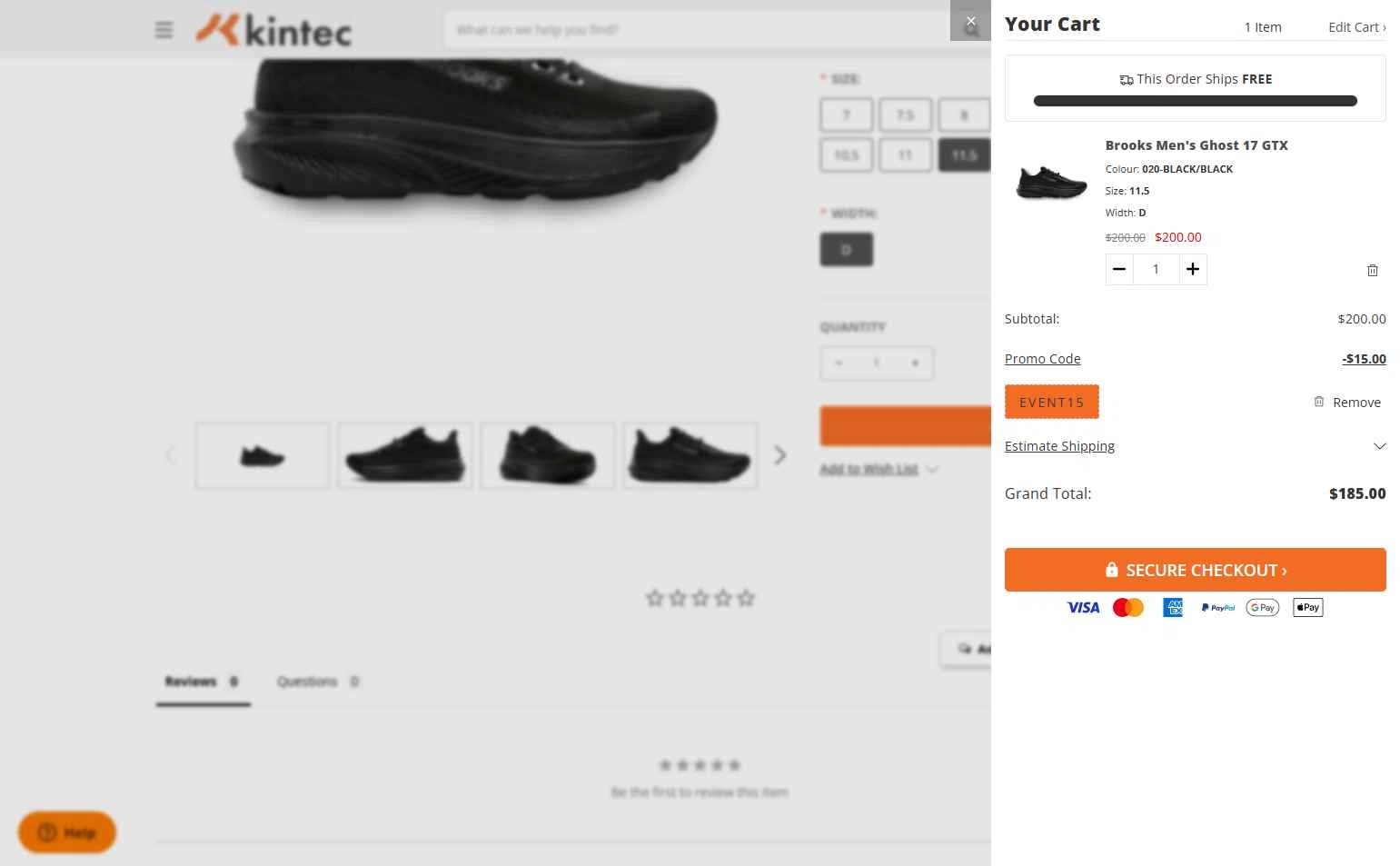The image size is (1400, 866).
Task: Click the free shipping truck icon
Action: point(1127,80)
